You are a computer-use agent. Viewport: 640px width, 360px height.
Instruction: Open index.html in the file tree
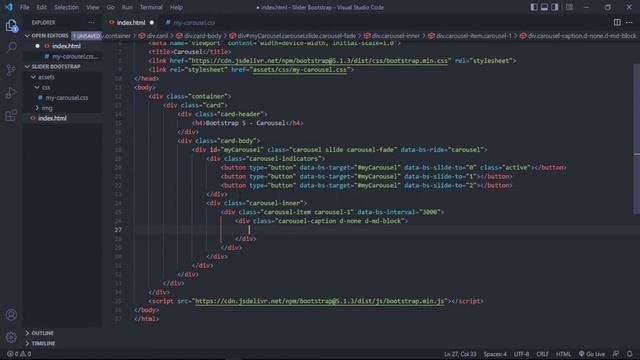(52, 118)
